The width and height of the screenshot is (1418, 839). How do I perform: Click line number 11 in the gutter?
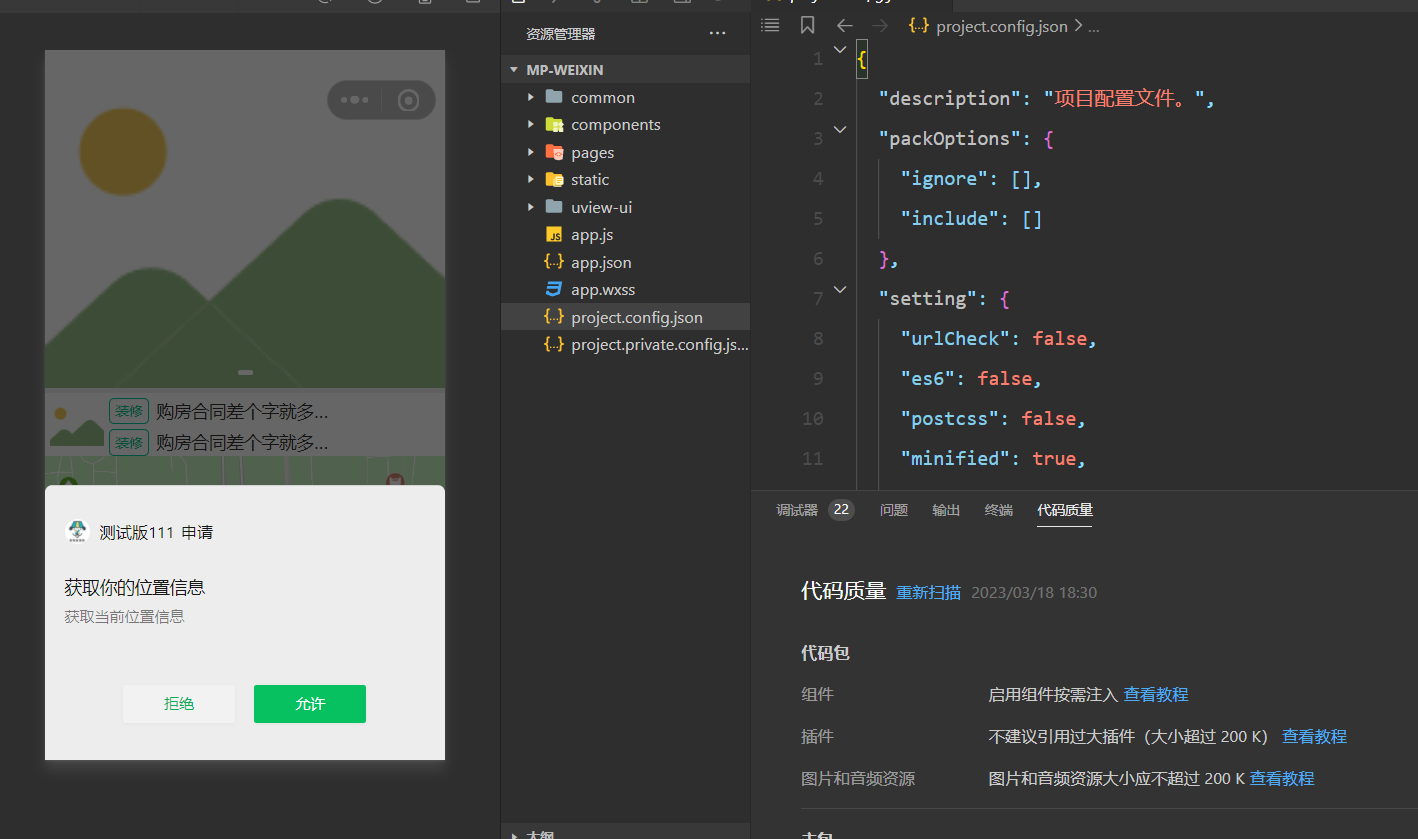812,458
